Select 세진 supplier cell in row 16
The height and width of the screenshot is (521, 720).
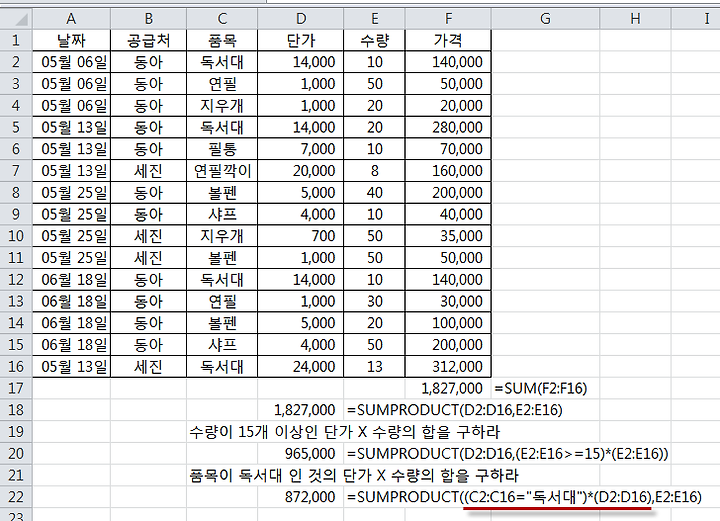[148, 367]
